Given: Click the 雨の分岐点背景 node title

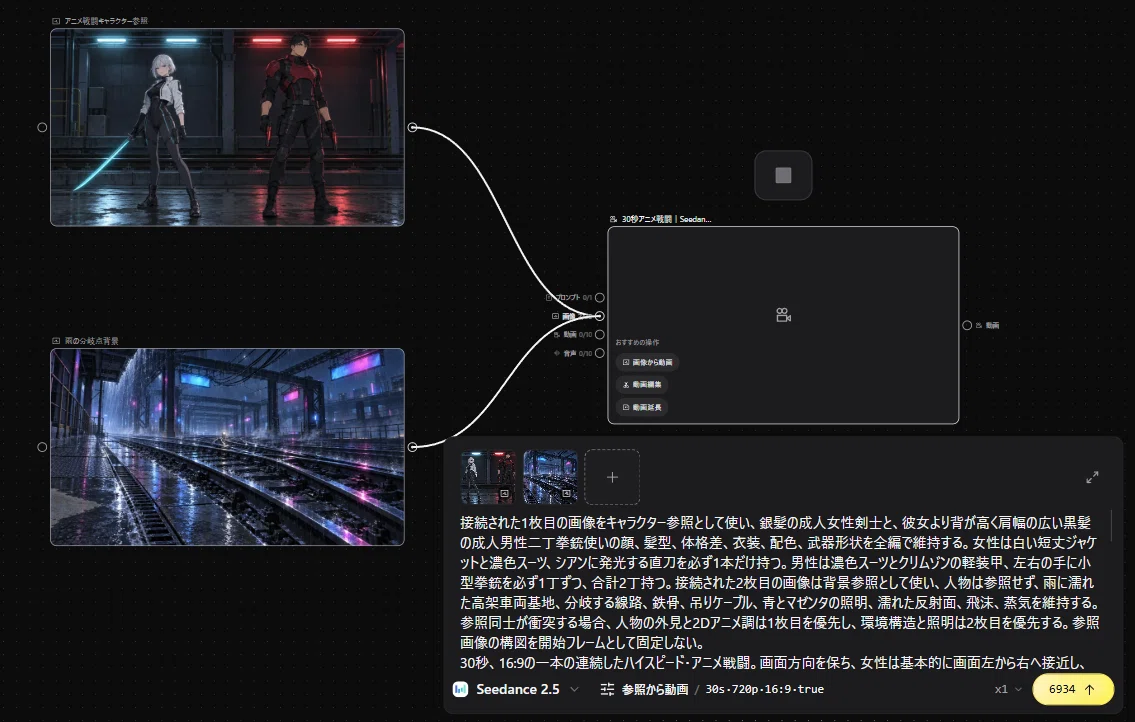Looking at the screenshot, I should [91, 340].
